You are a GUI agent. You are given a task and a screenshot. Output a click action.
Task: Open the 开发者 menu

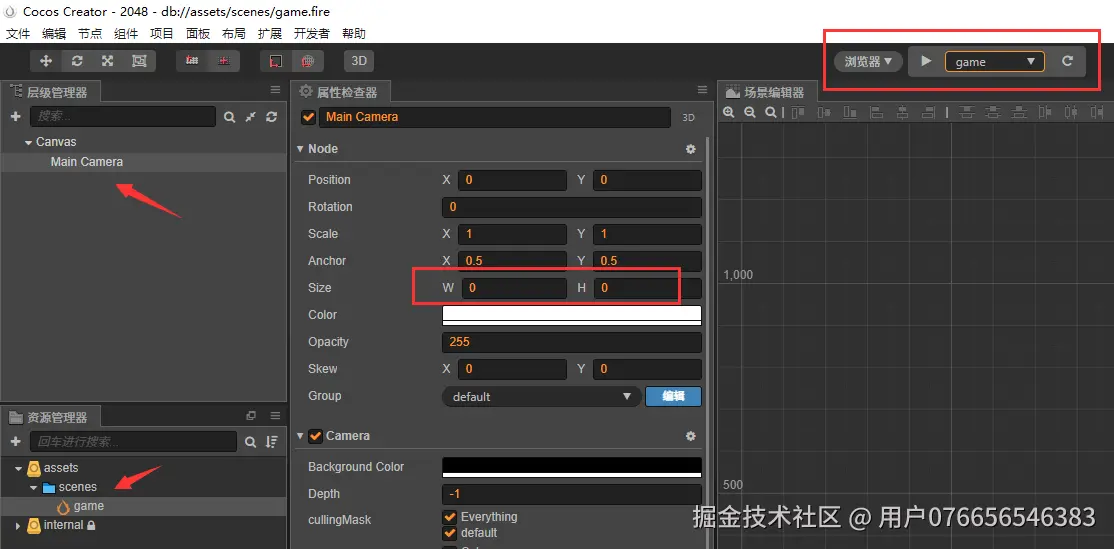click(312, 33)
